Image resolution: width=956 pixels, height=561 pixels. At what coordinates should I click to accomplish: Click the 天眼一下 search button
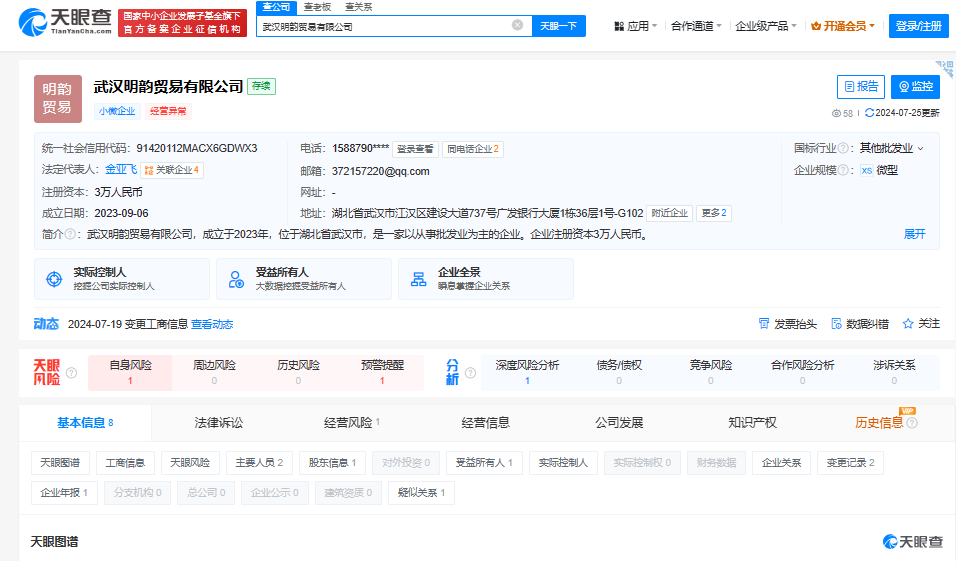coord(558,26)
